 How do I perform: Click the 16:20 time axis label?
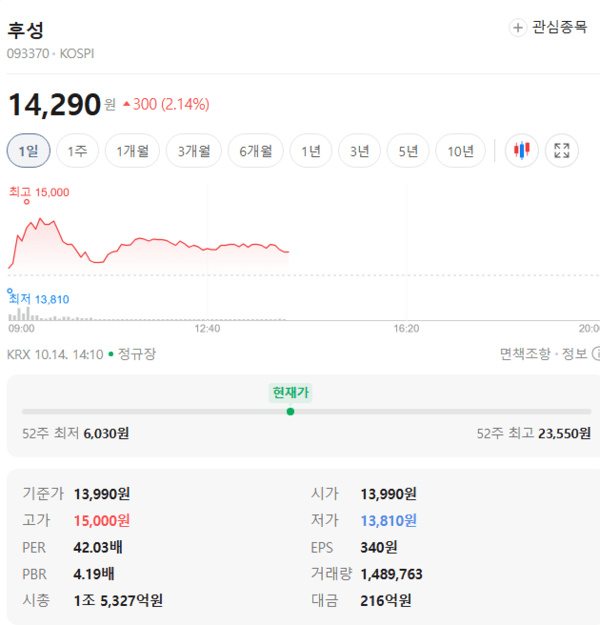click(406, 328)
